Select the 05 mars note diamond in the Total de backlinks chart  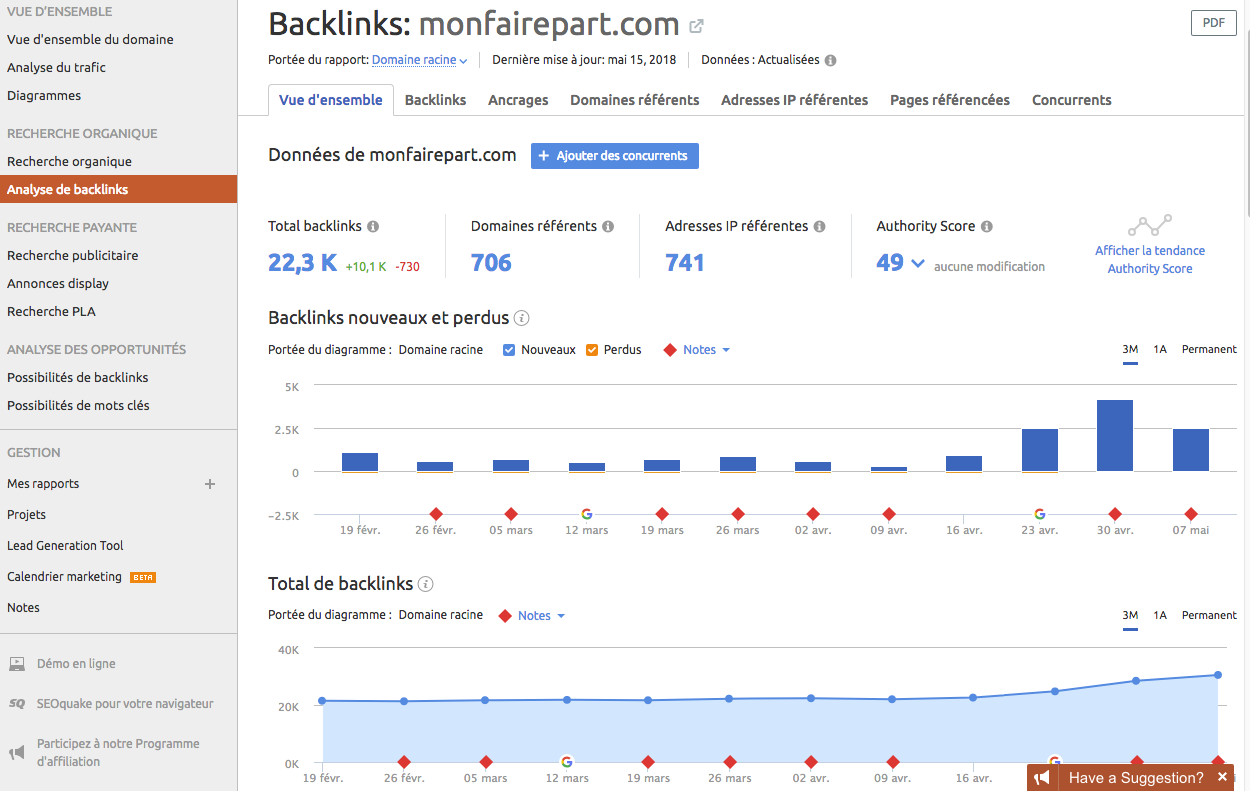point(486,762)
